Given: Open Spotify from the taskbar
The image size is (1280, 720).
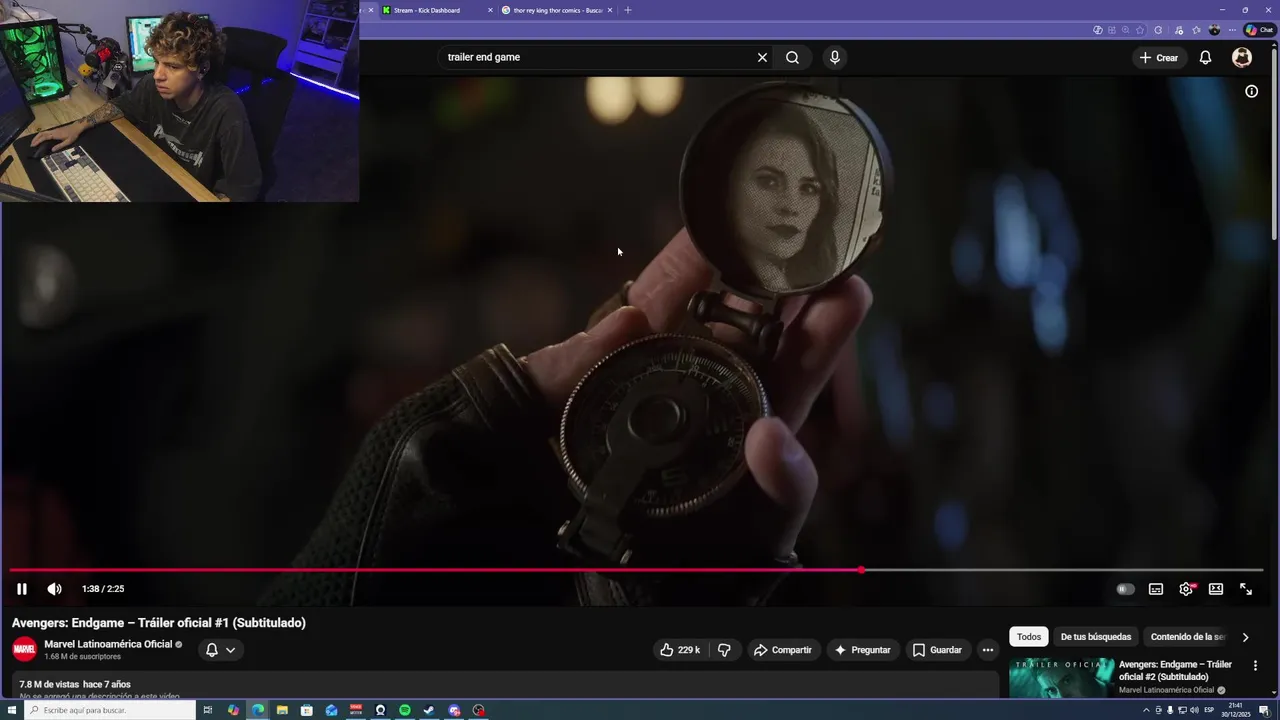Looking at the screenshot, I should click(404, 710).
